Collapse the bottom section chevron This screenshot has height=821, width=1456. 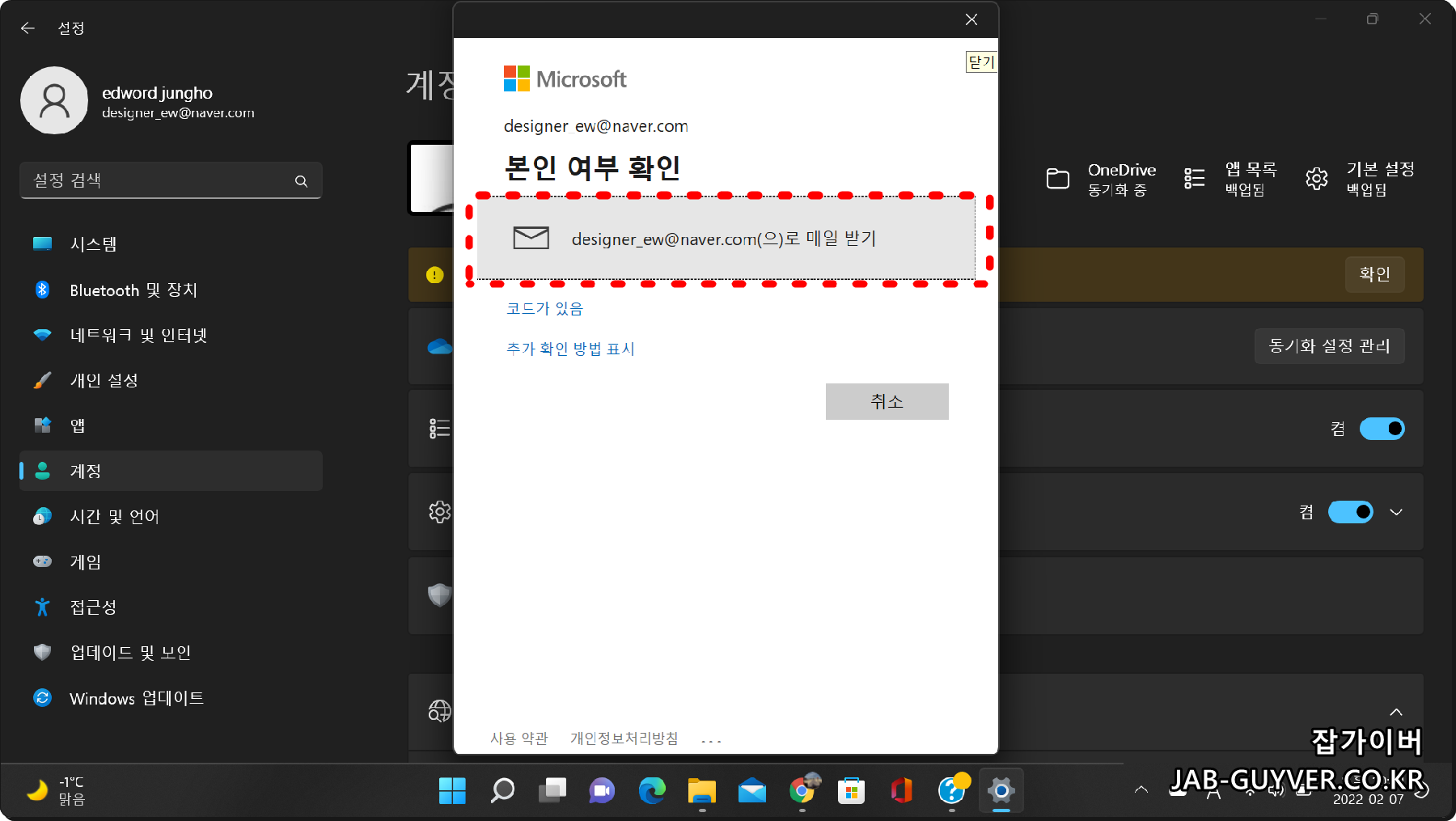1396,712
